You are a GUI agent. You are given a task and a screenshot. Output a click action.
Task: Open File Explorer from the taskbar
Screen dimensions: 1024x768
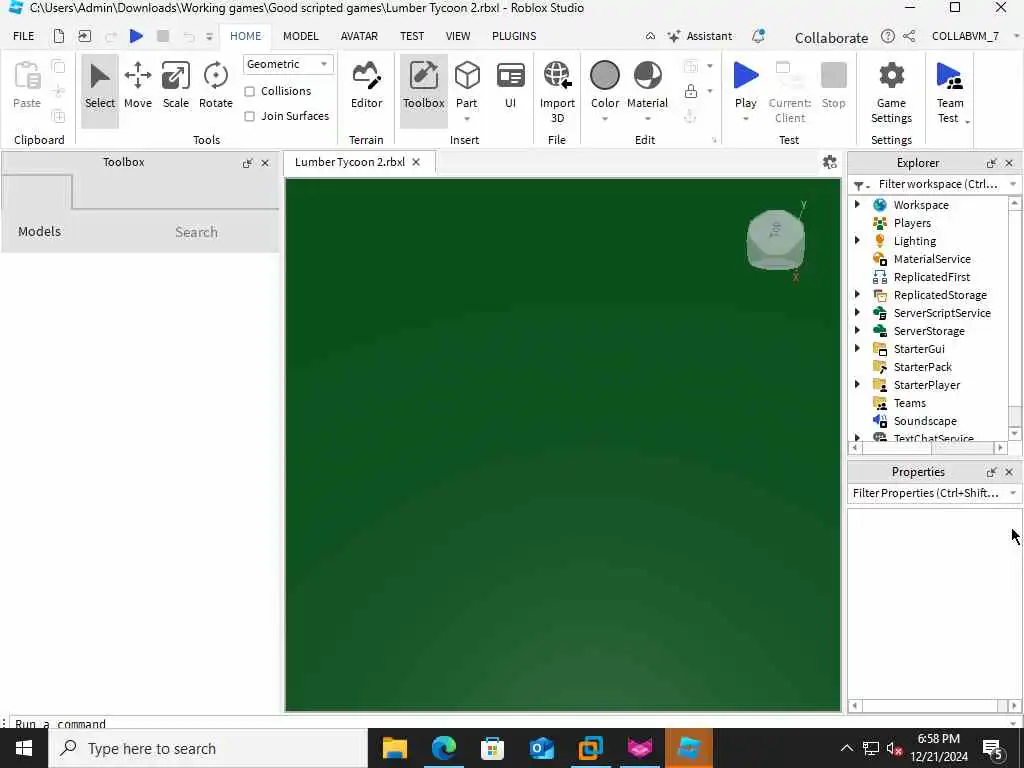pyautogui.click(x=394, y=748)
